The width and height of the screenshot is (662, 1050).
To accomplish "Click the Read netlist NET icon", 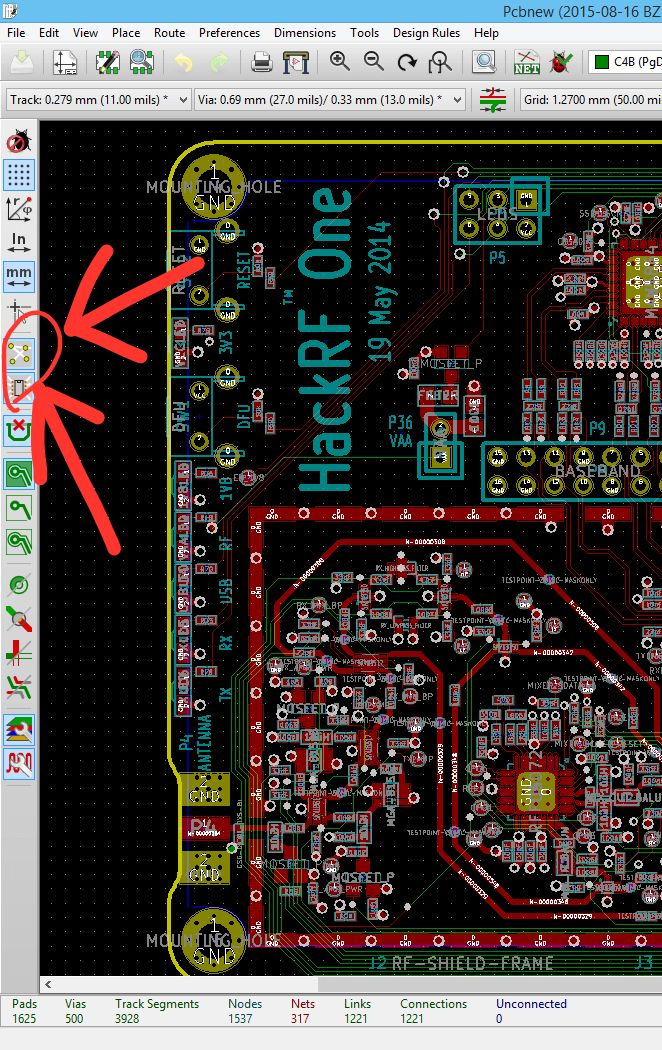I will pos(527,62).
